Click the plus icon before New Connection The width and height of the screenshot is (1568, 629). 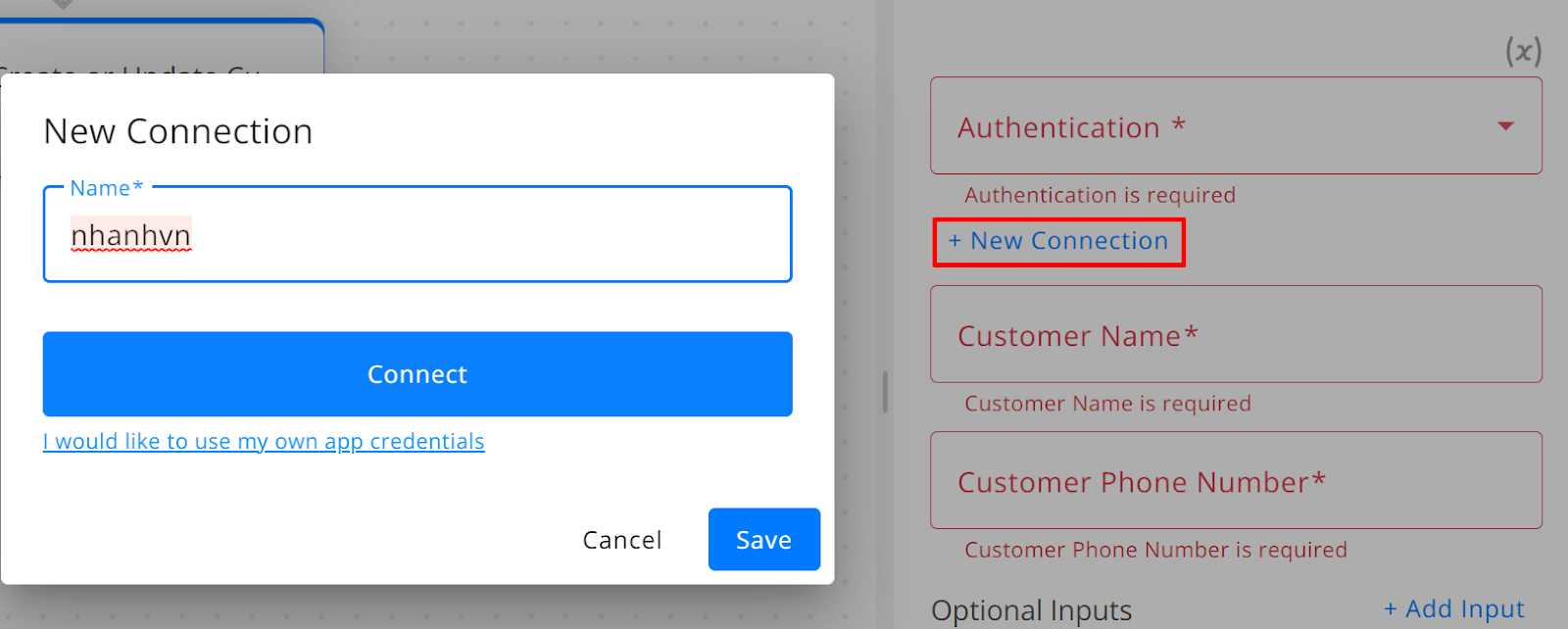(955, 241)
